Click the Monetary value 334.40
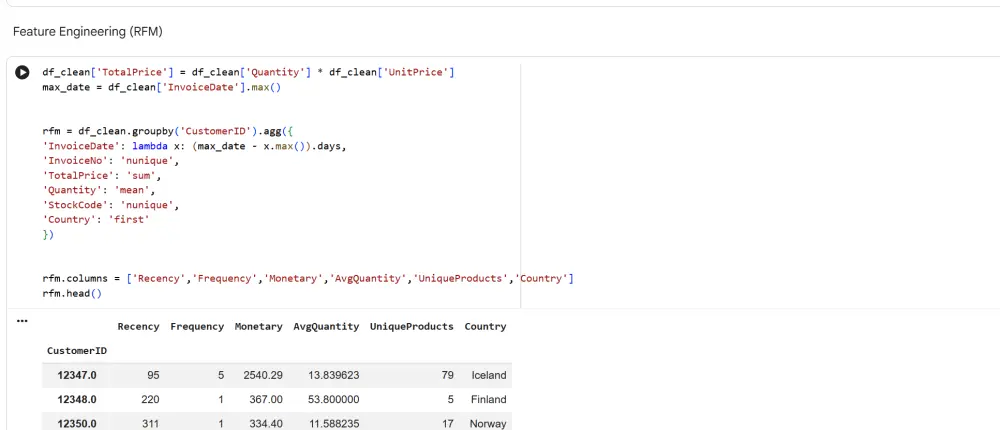Viewport: 1000px width, 430px height. click(268, 424)
